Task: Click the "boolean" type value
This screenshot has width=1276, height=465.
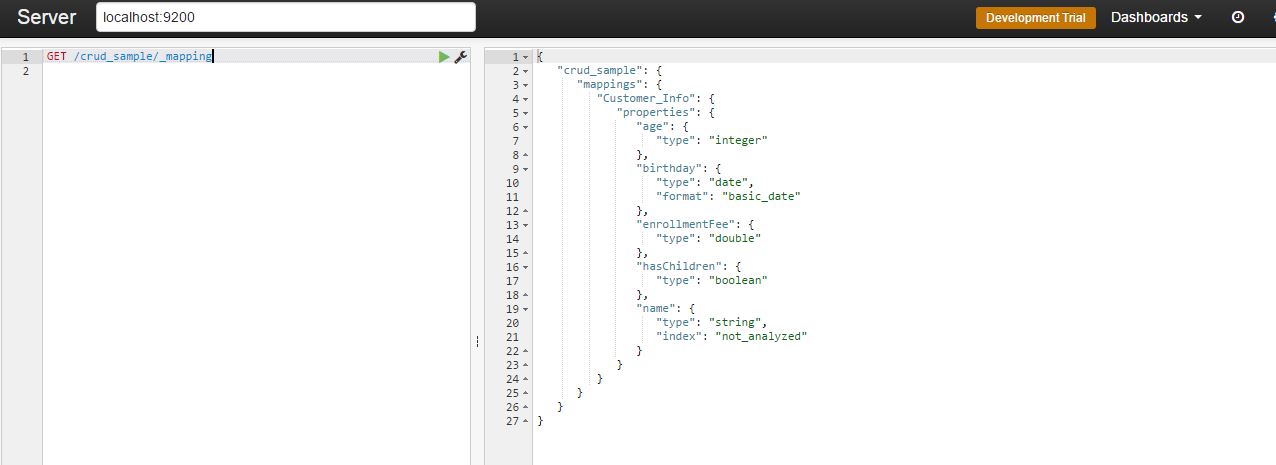Action: pos(741,281)
